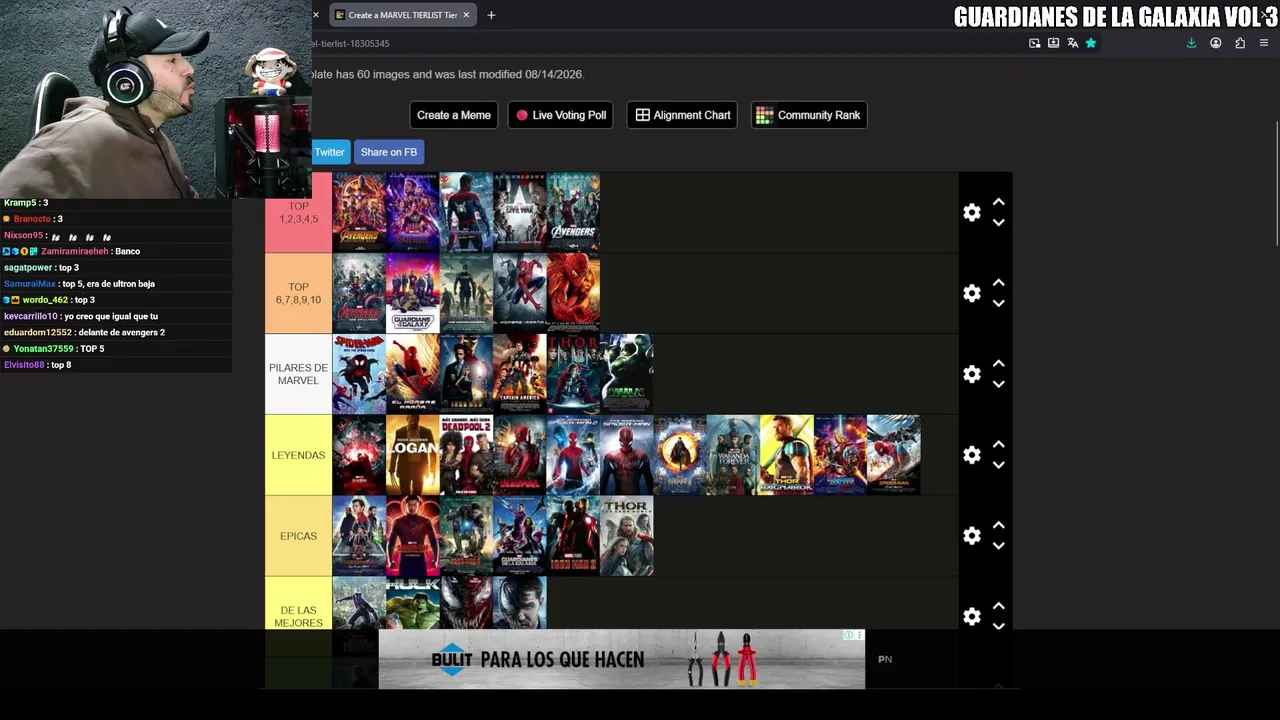
Task: Open the browser hamburger menu
Action: point(1264,43)
